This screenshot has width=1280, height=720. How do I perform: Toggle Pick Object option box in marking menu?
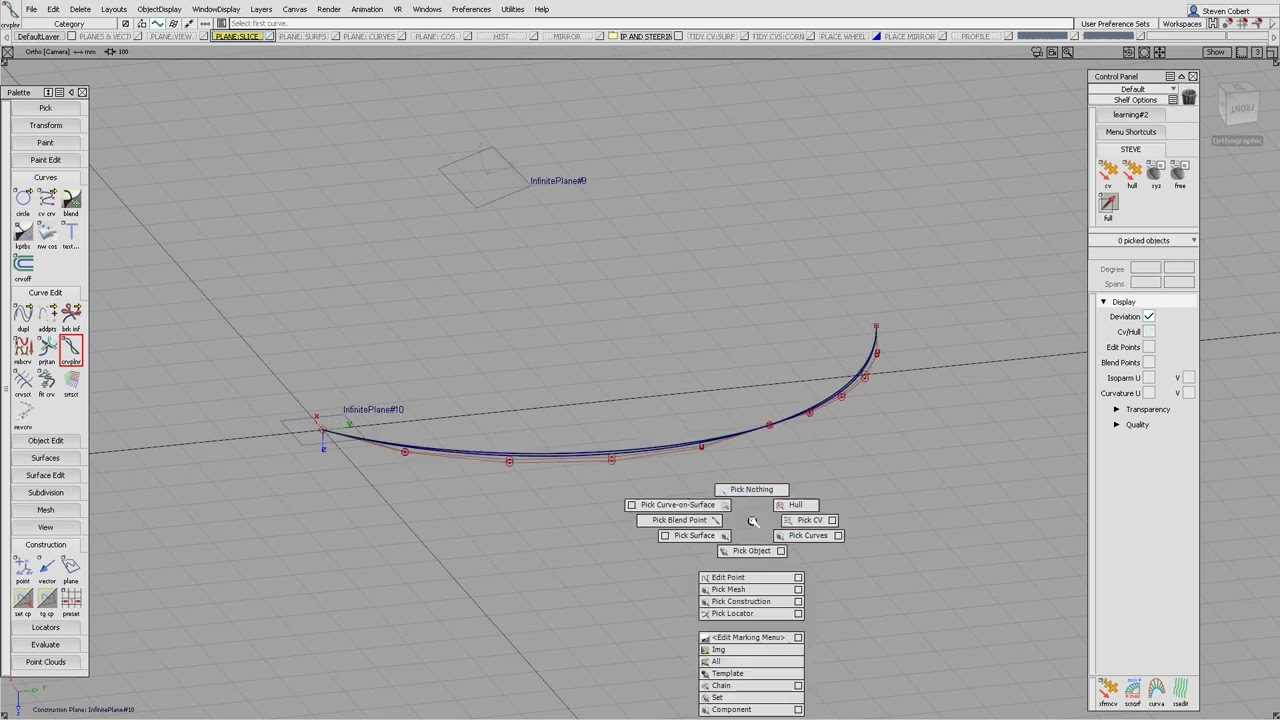[x=781, y=551]
